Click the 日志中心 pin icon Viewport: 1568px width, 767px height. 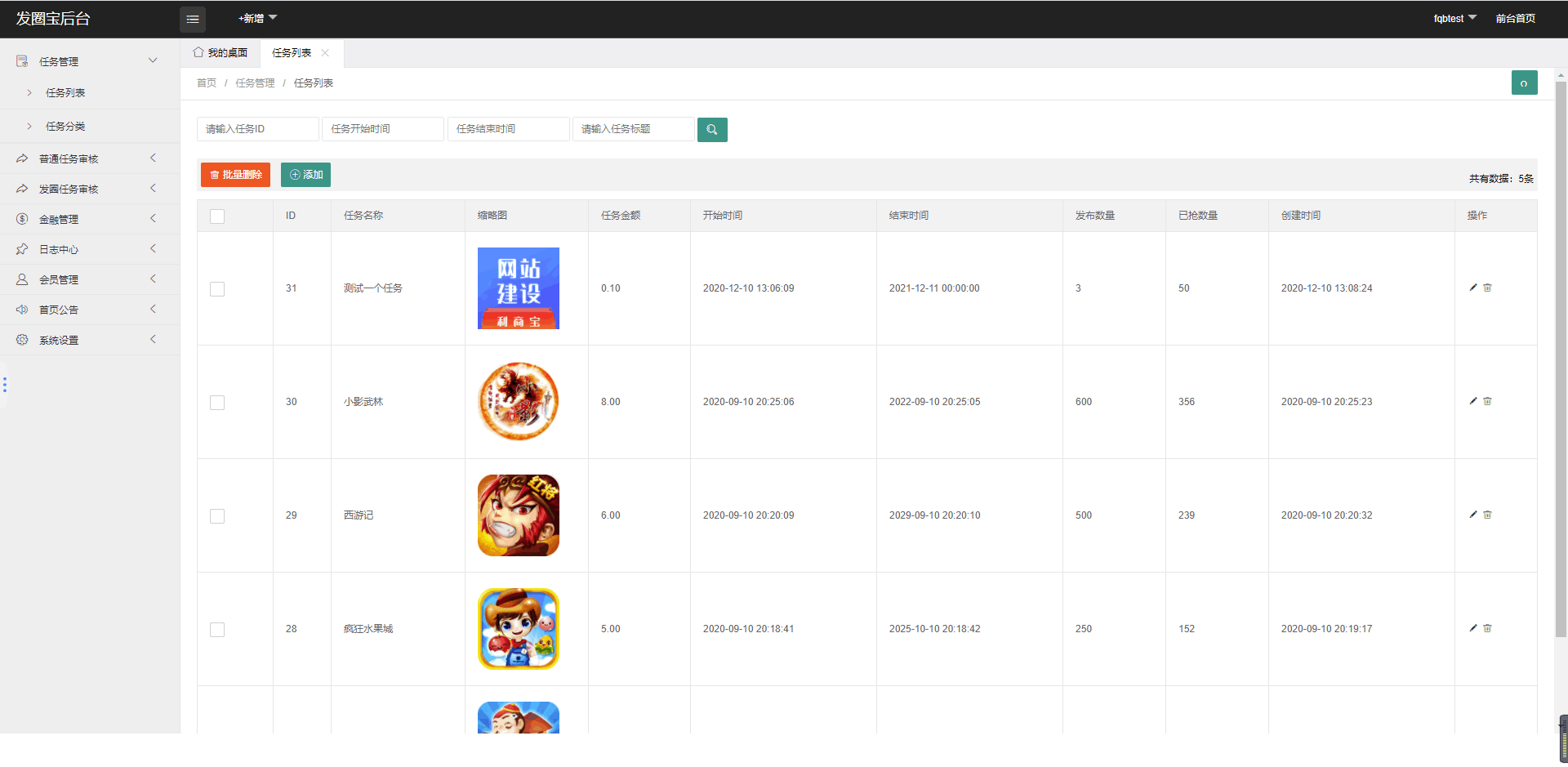(22, 249)
